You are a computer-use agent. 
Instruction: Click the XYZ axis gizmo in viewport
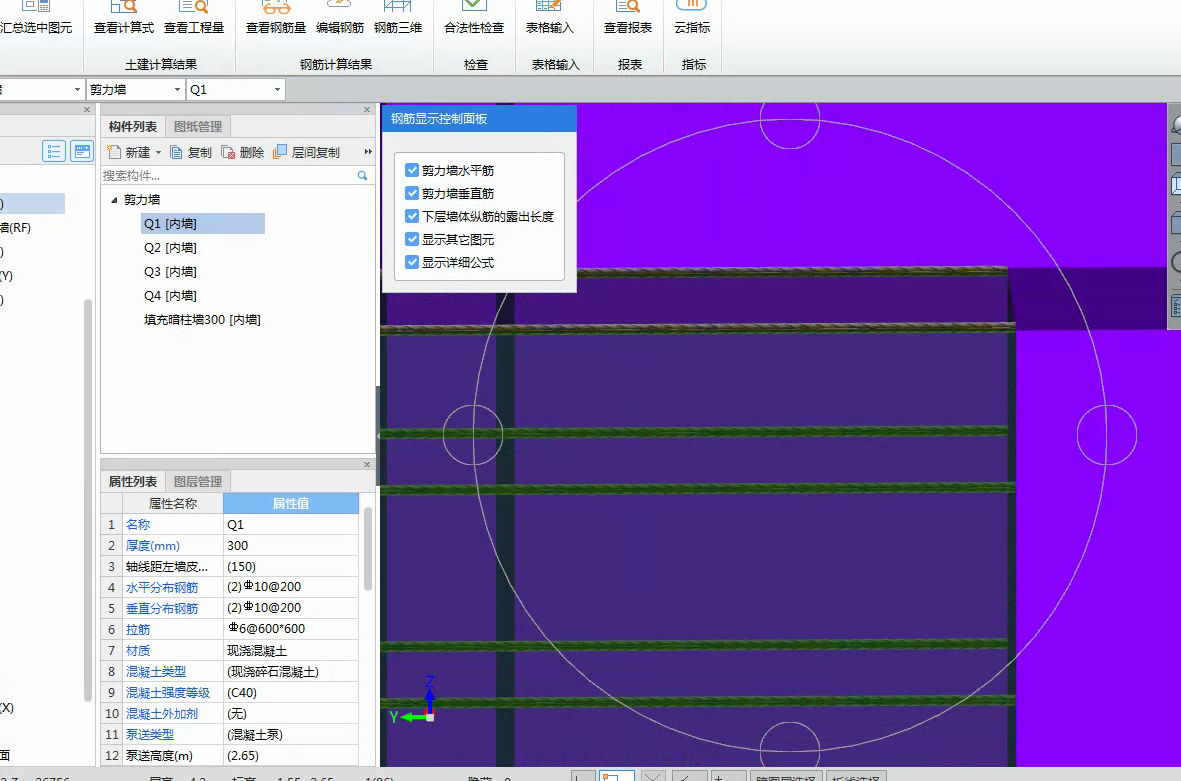coord(414,700)
